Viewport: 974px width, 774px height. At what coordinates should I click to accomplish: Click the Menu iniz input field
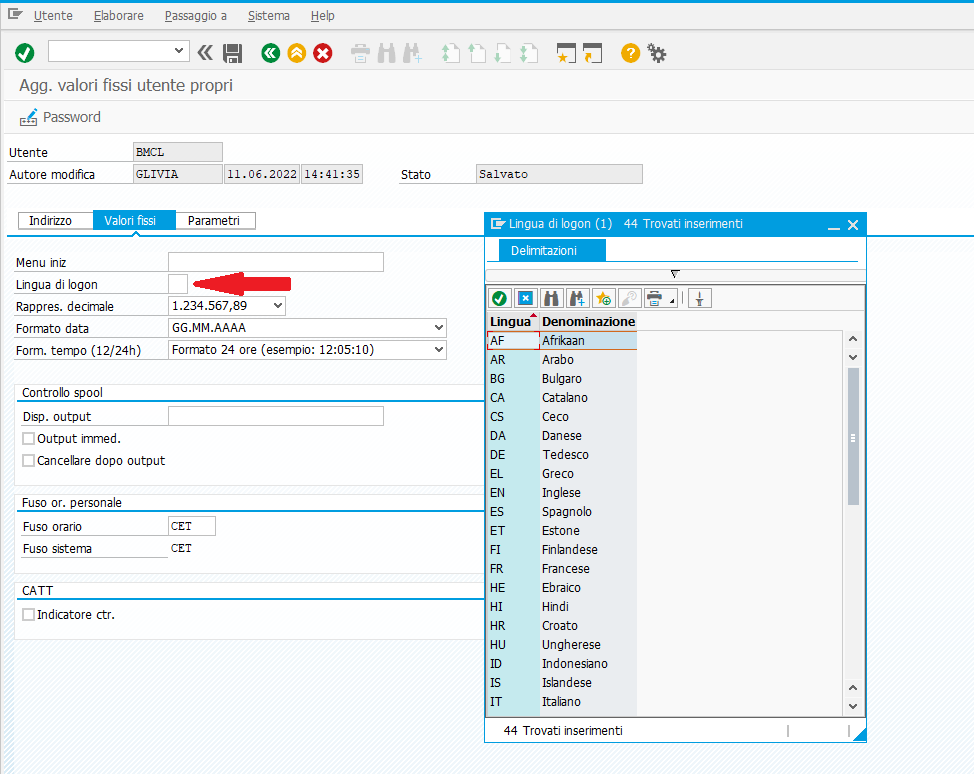[276, 262]
